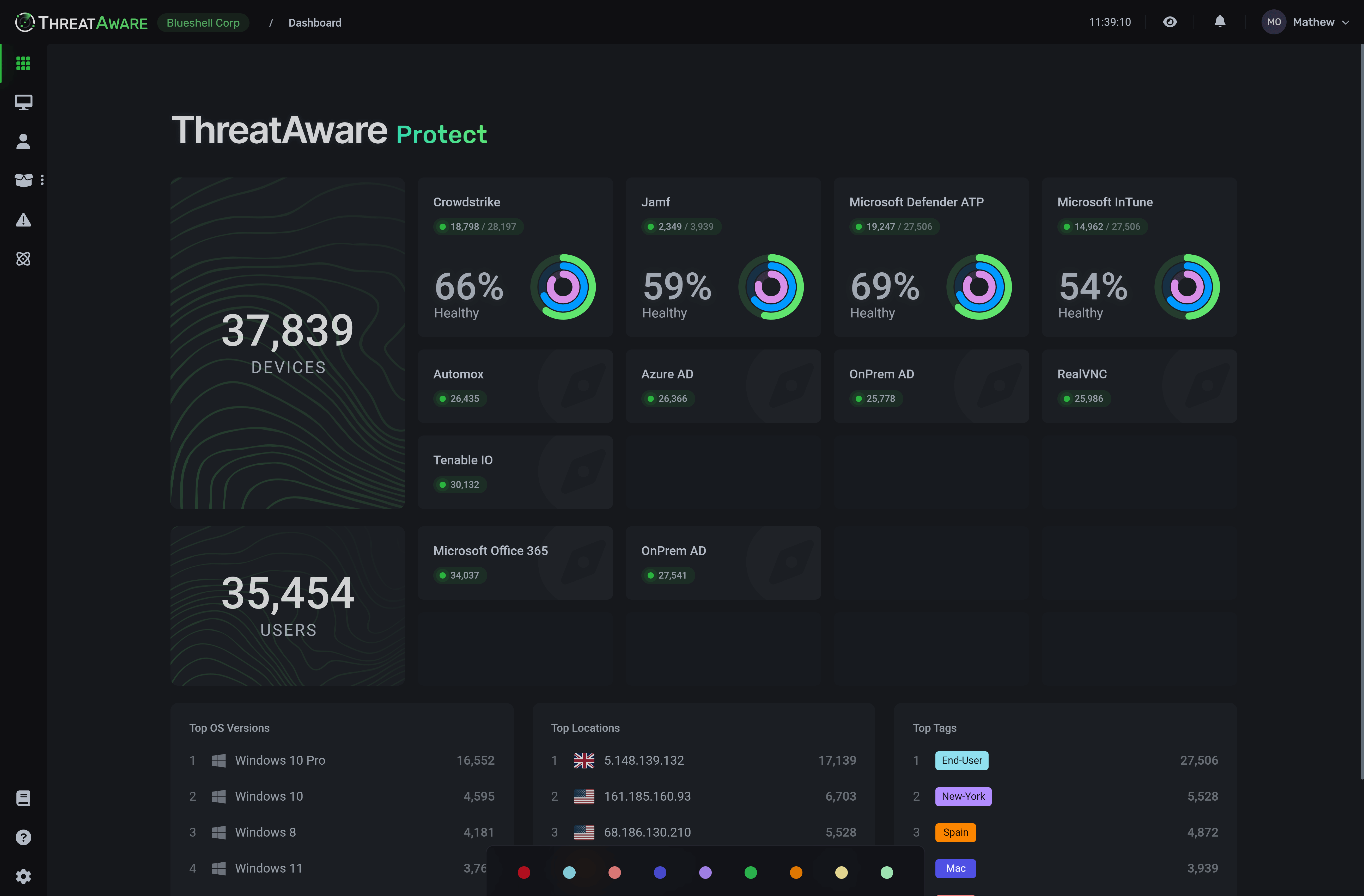This screenshot has width=1364, height=896.
Task: Click Jamf 2,349 / 3,939 status pill
Action: click(681, 226)
